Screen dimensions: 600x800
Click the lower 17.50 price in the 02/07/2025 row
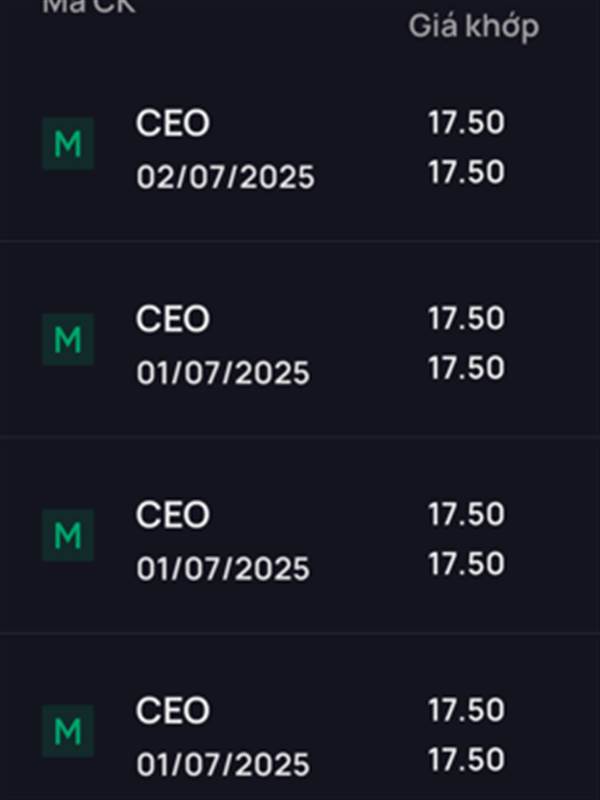coord(466,172)
